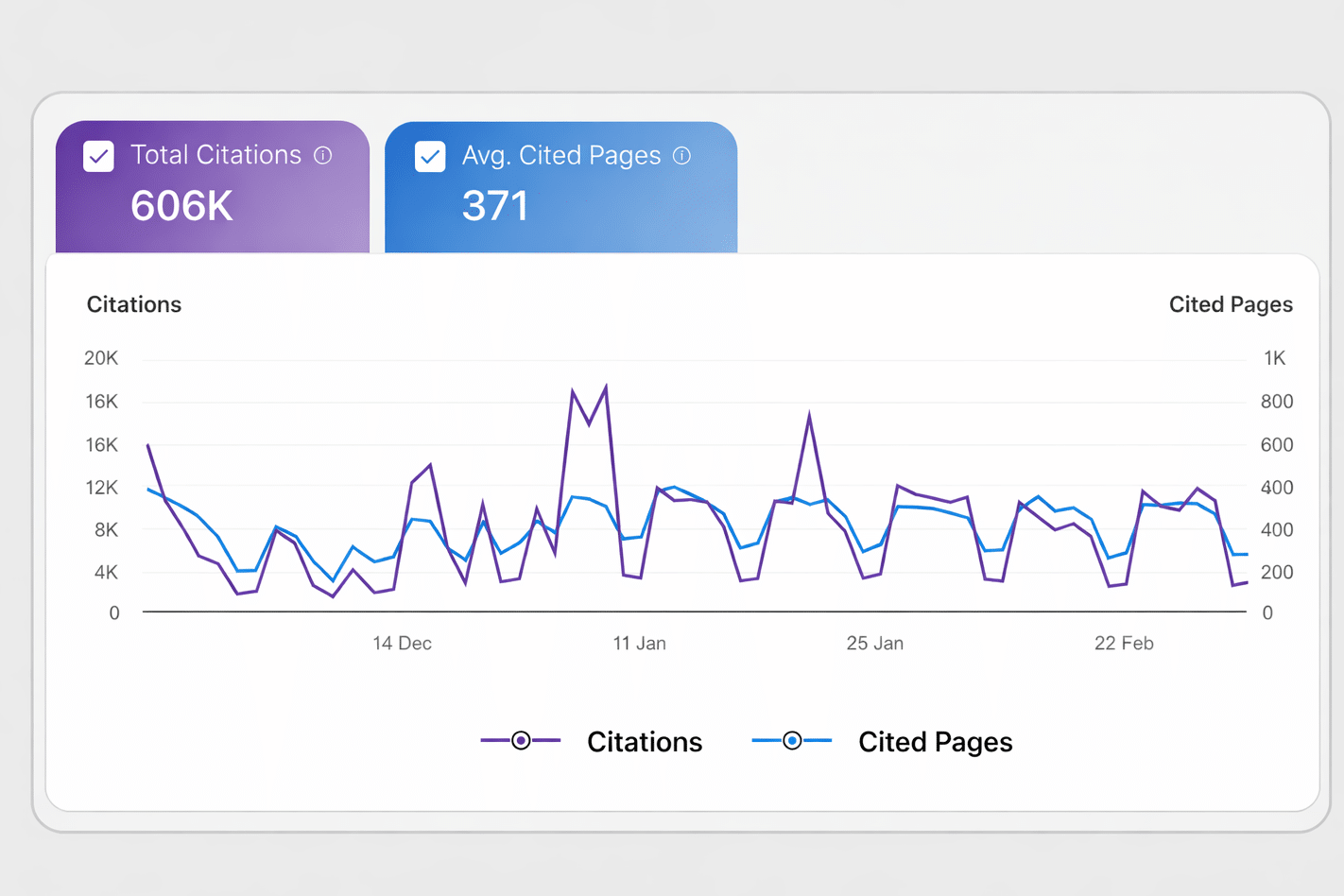Click the Citations axis title
Viewport: 1344px width, 896px height.
point(134,304)
